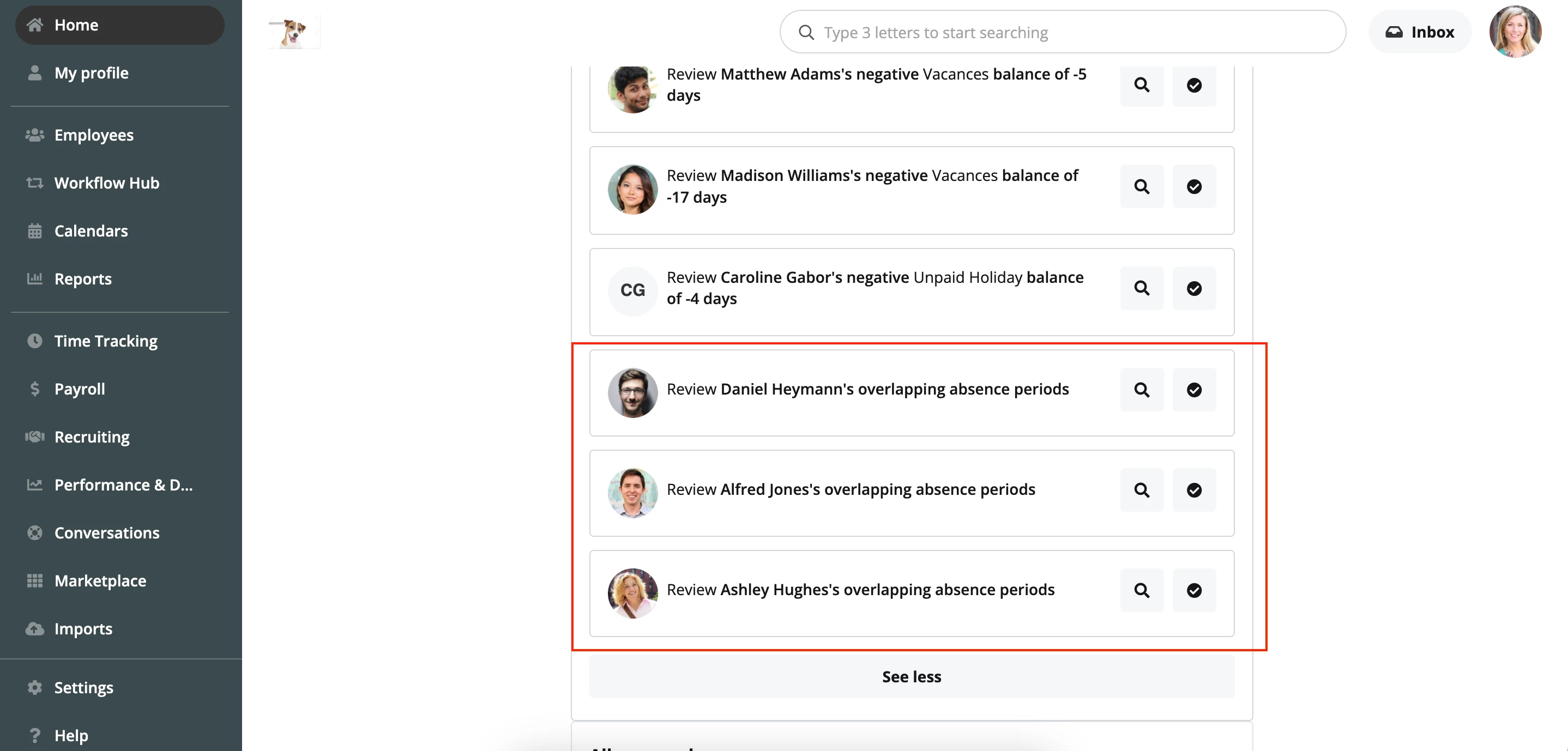Viewport: 1568px width, 751px height.
Task: Mark Alfred Jones's overlap review as done
Action: pyautogui.click(x=1193, y=490)
